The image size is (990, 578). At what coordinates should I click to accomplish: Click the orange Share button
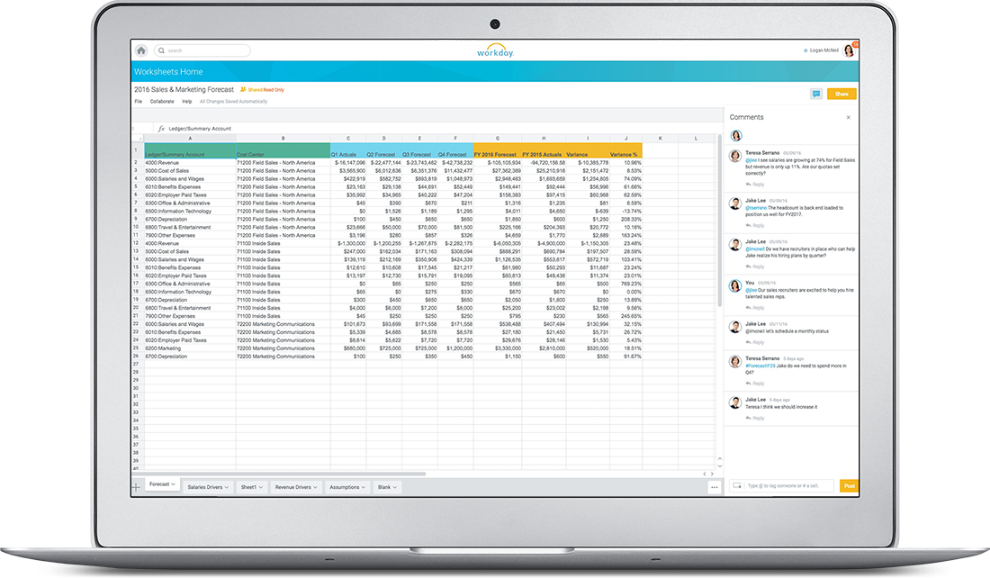[x=843, y=91]
